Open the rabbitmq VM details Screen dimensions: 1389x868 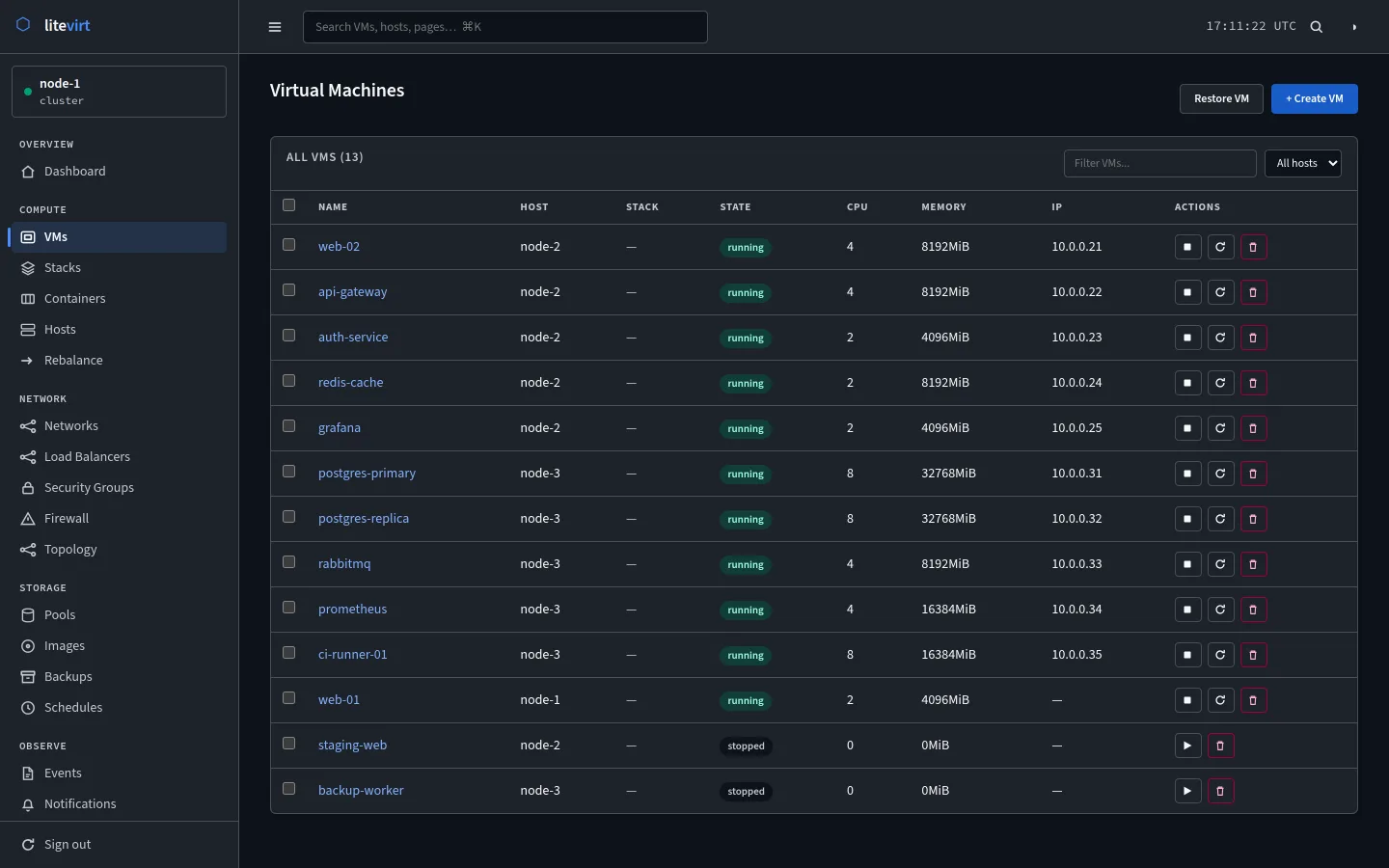(x=344, y=564)
